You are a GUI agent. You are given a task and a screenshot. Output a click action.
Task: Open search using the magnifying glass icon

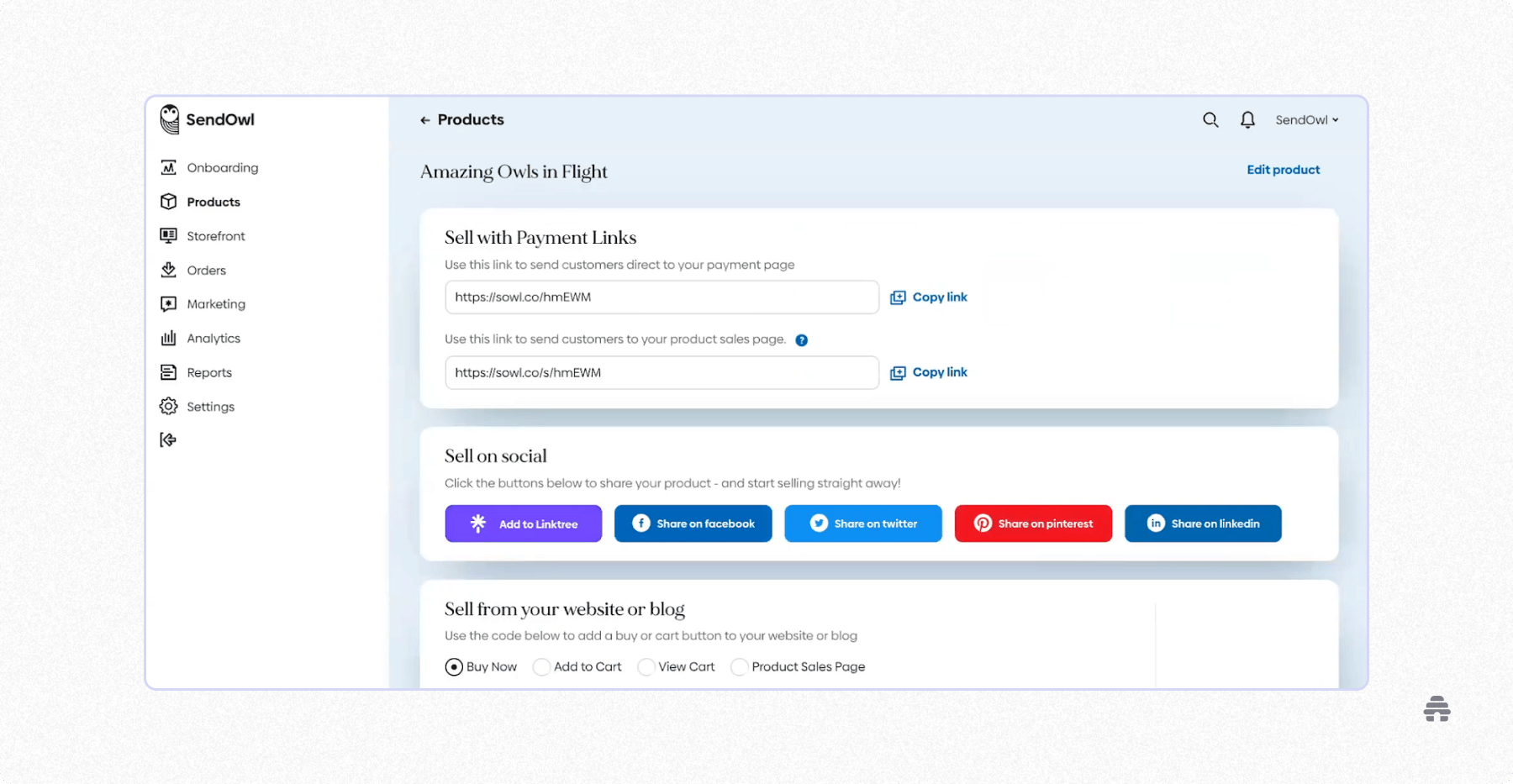click(1210, 119)
